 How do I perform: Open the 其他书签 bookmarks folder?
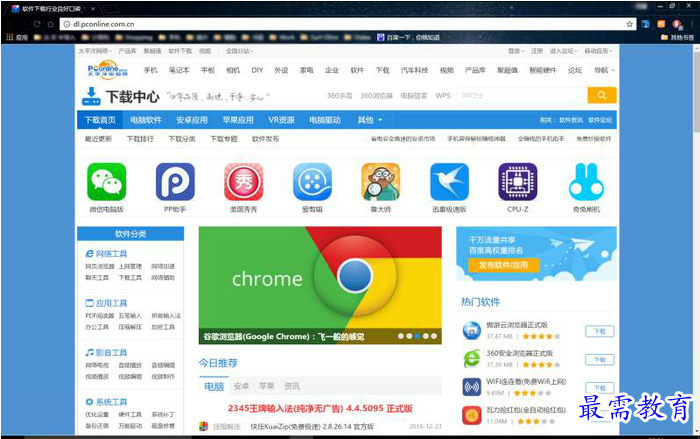click(x=677, y=38)
